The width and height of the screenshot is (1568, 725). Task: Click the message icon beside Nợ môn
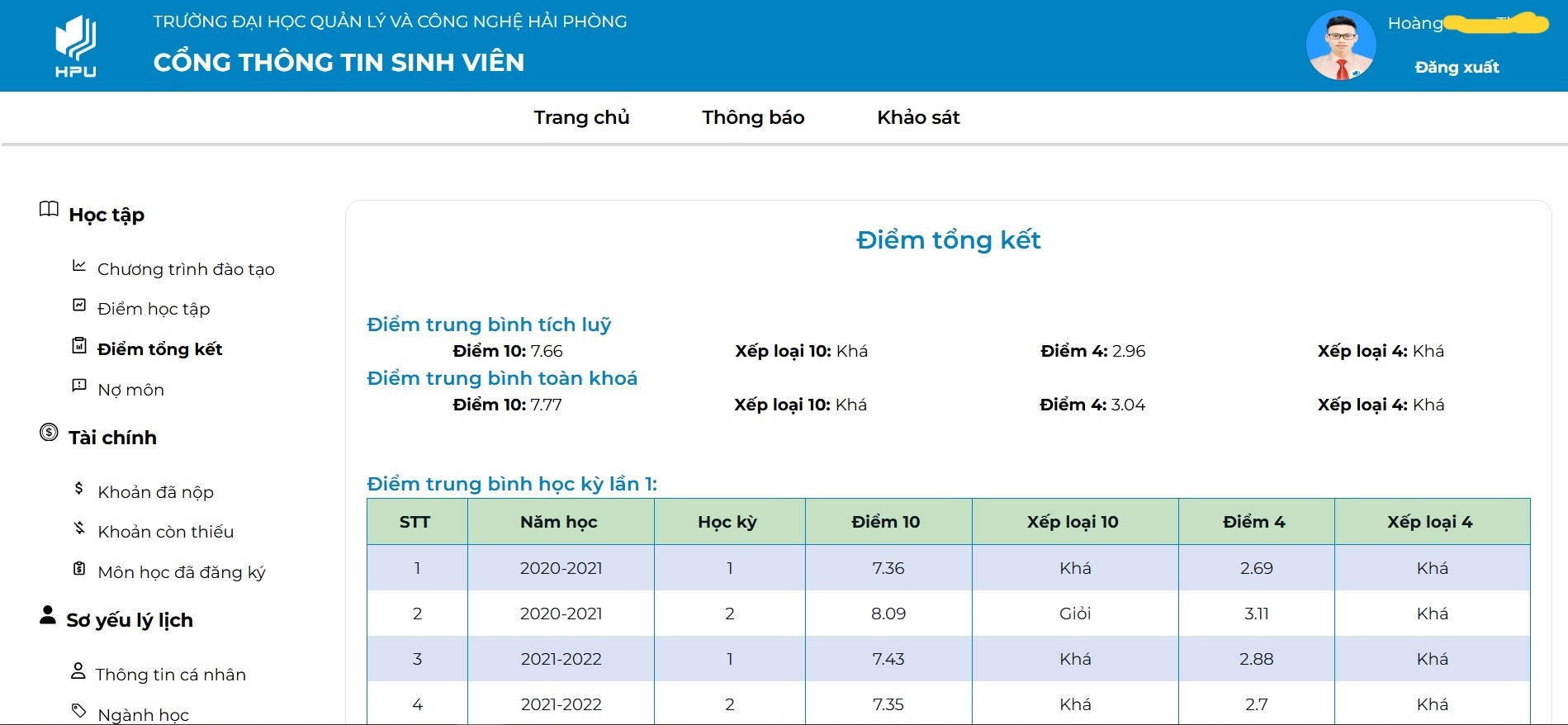79,386
